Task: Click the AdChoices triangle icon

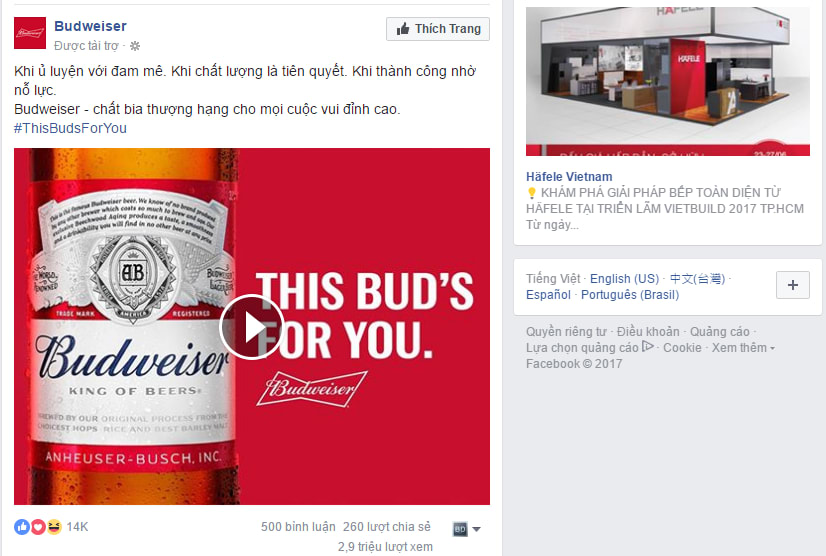Action: (648, 347)
